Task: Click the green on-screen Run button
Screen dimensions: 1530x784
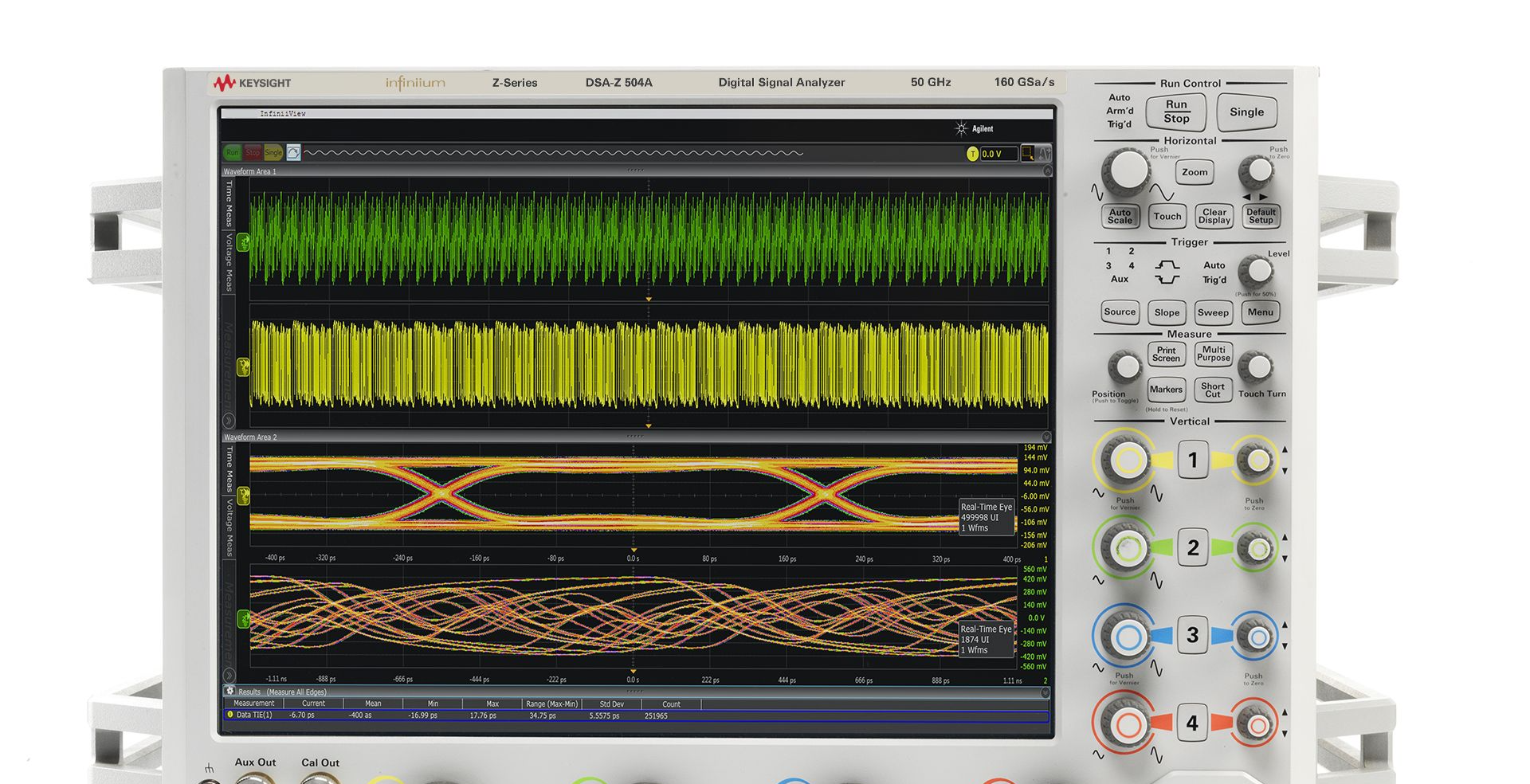Action: [232, 152]
